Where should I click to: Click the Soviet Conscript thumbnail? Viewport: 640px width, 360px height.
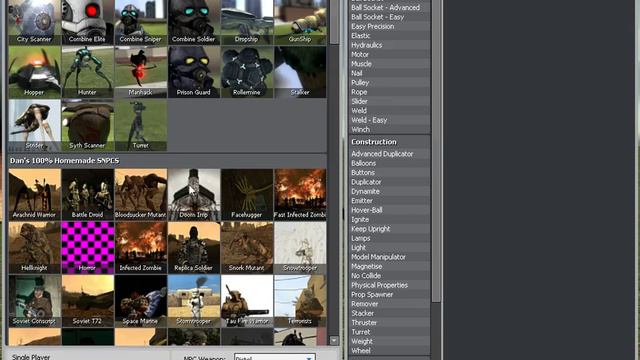click(34, 301)
